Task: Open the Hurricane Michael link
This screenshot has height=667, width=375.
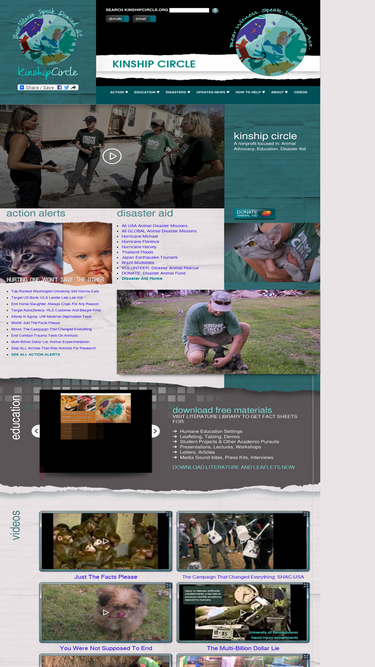Action: pyautogui.click(x=139, y=236)
